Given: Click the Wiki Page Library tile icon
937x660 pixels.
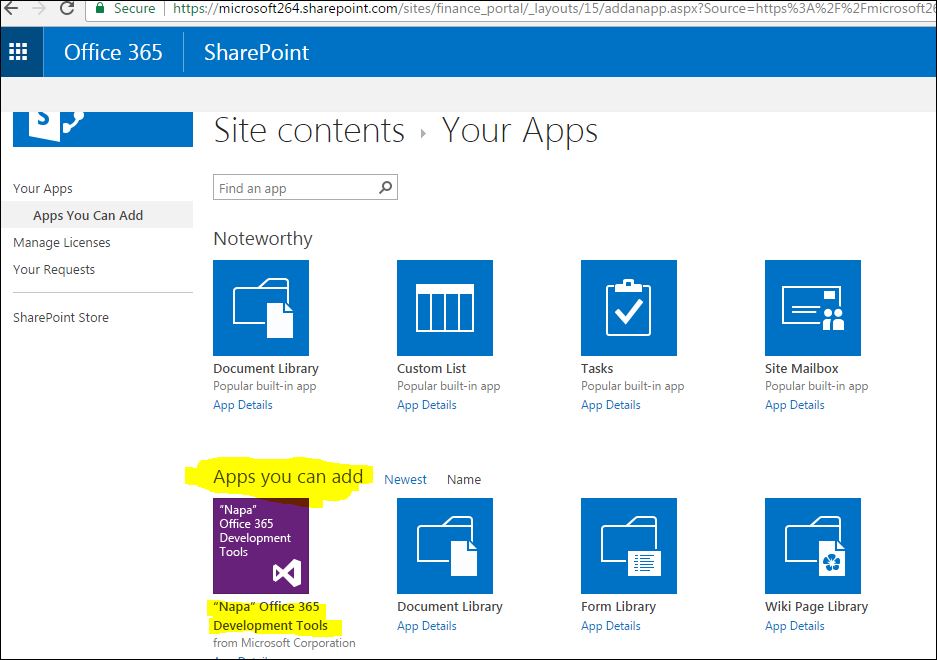Looking at the screenshot, I should (x=813, y=546).
